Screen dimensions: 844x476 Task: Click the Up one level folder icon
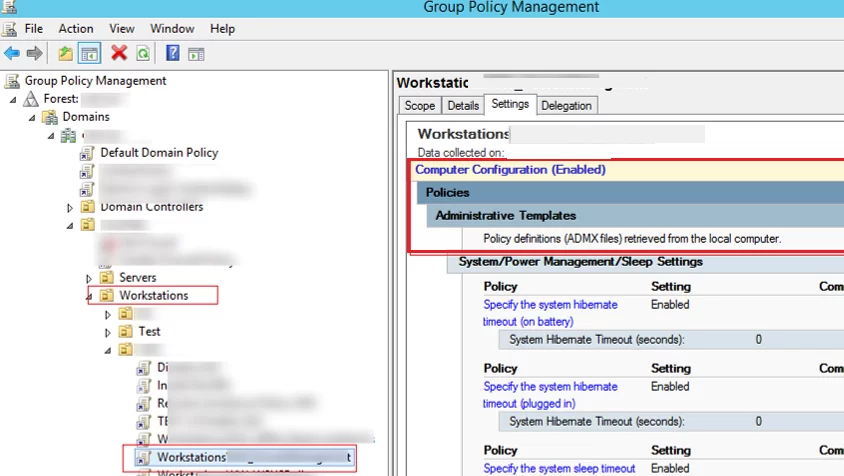click(x=66, y=53)
